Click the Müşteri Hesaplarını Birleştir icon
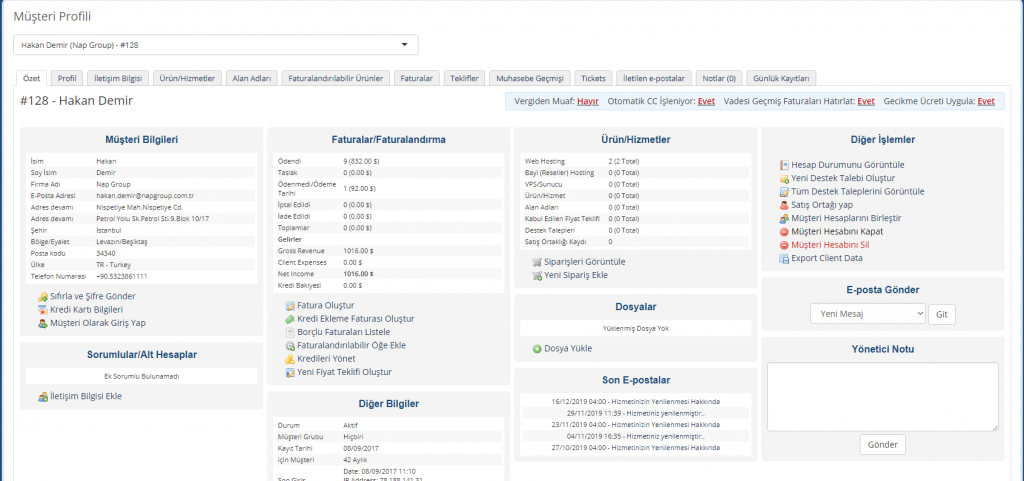This screenshot has width=1024, height=481. (784, 219)
